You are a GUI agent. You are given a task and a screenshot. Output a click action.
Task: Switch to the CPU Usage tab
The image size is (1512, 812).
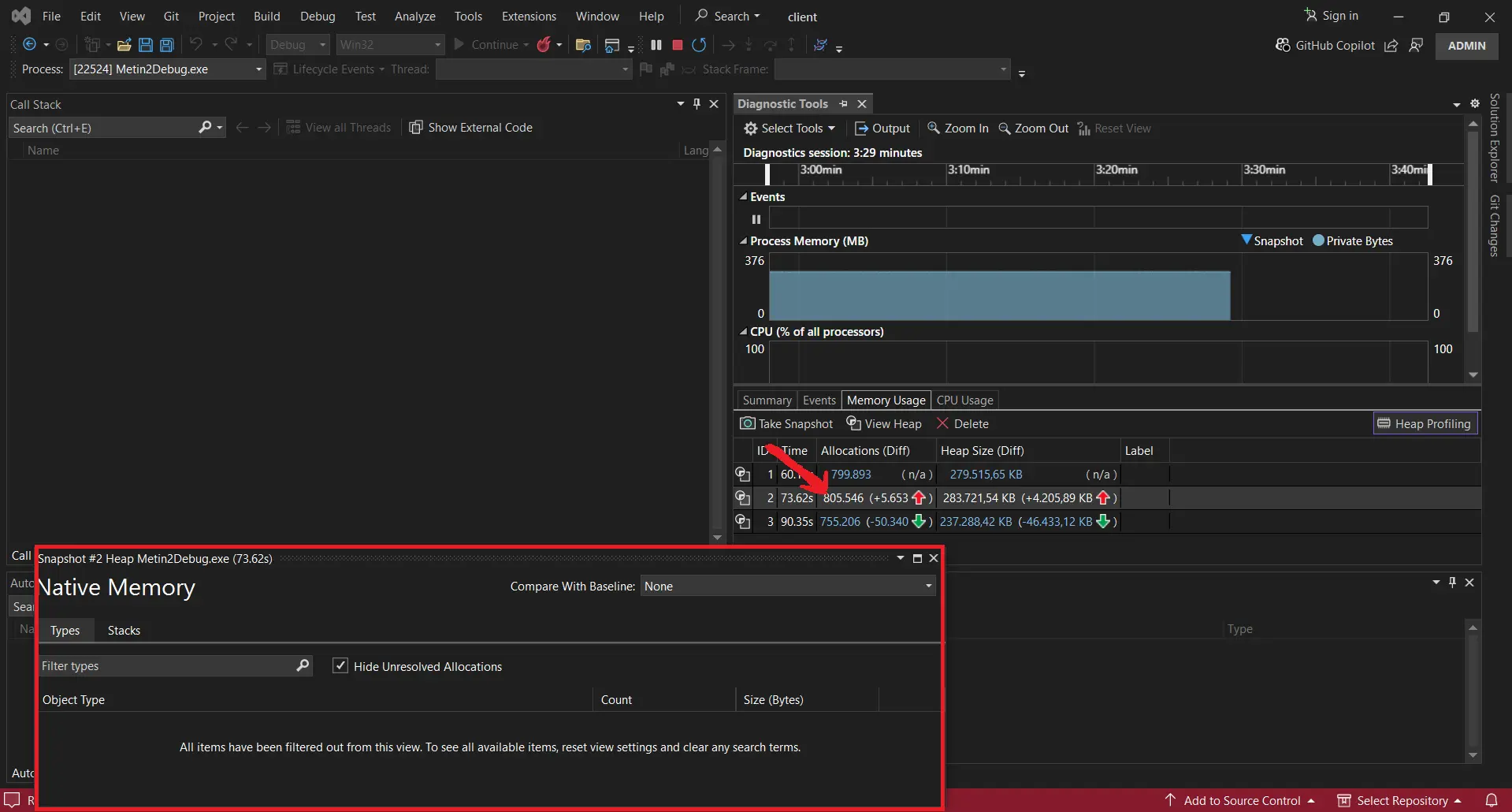pyautogui.click(x=964, y=400)
